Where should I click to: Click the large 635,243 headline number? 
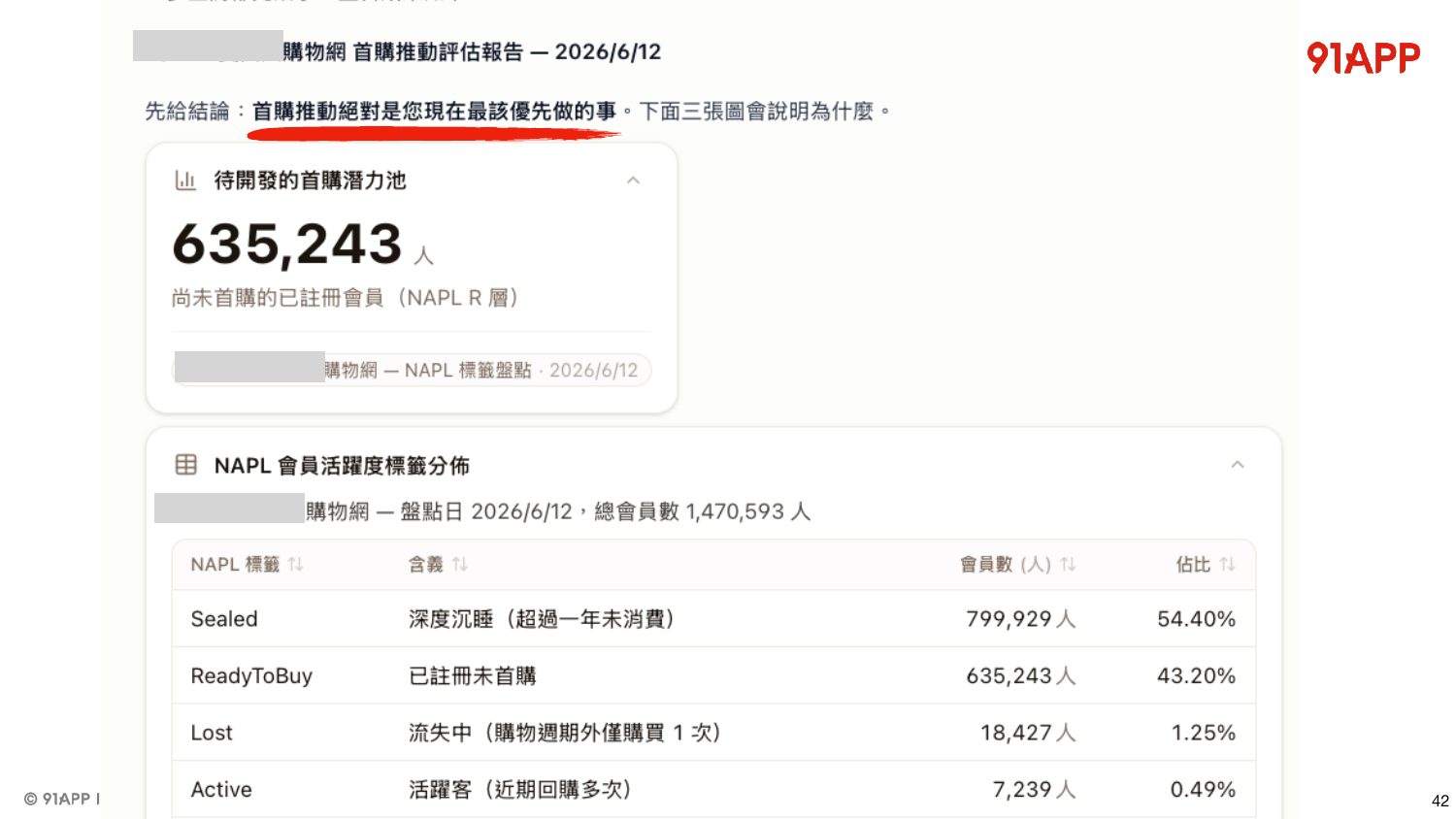click(287, 244)
